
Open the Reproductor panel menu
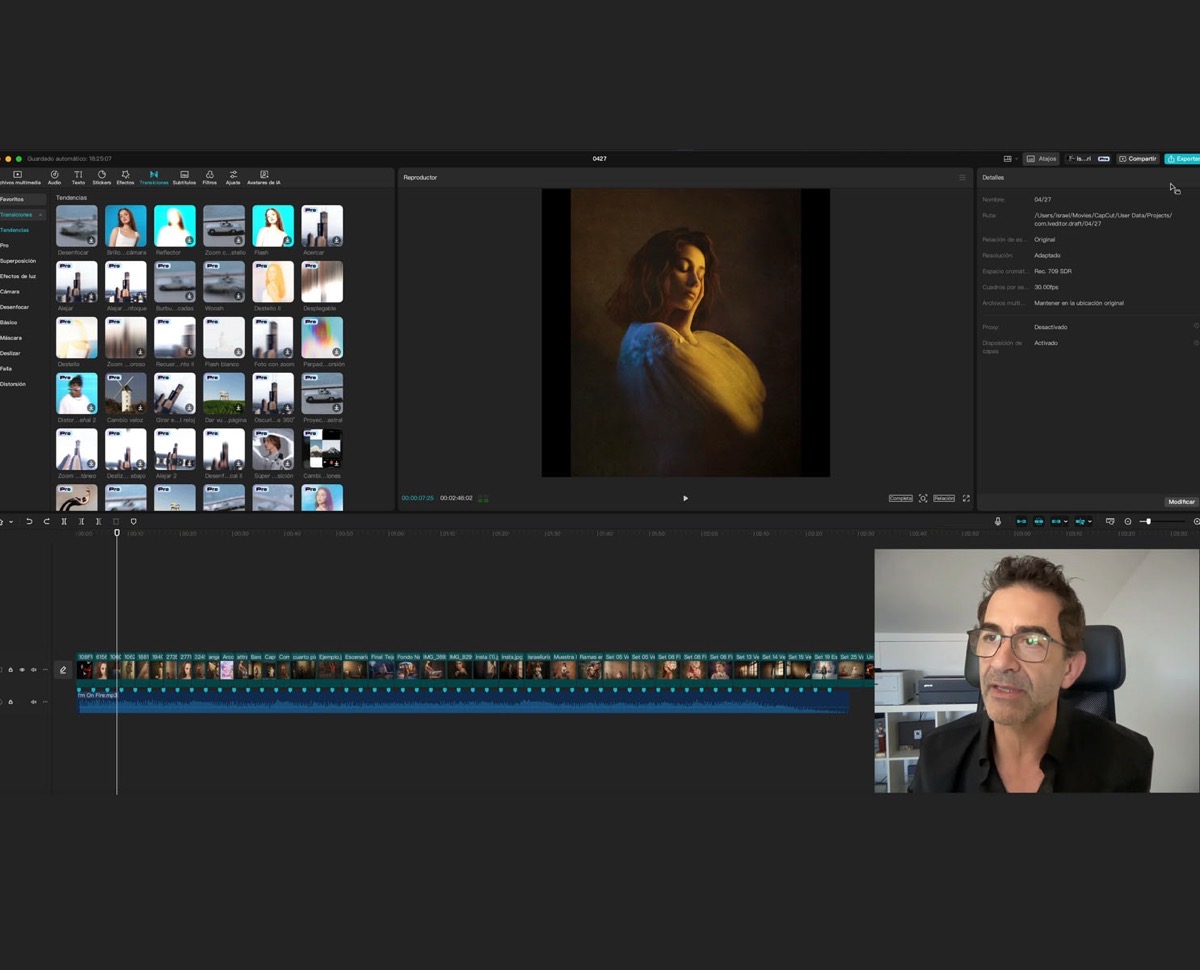(963, 177)
